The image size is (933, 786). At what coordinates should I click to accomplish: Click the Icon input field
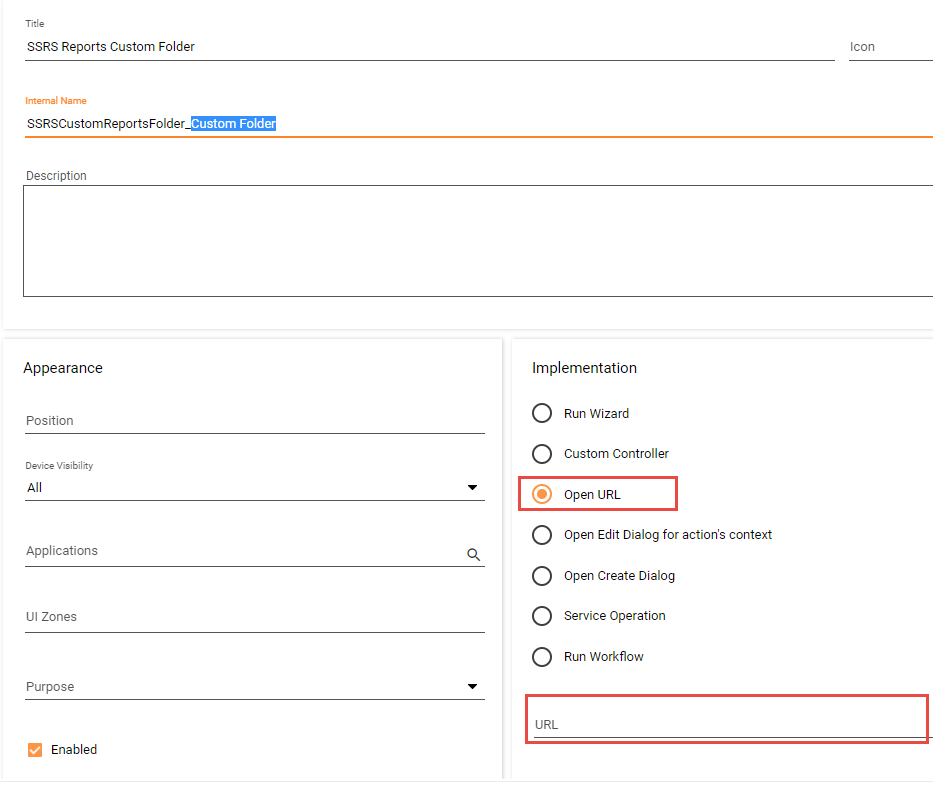click(888, 47)
